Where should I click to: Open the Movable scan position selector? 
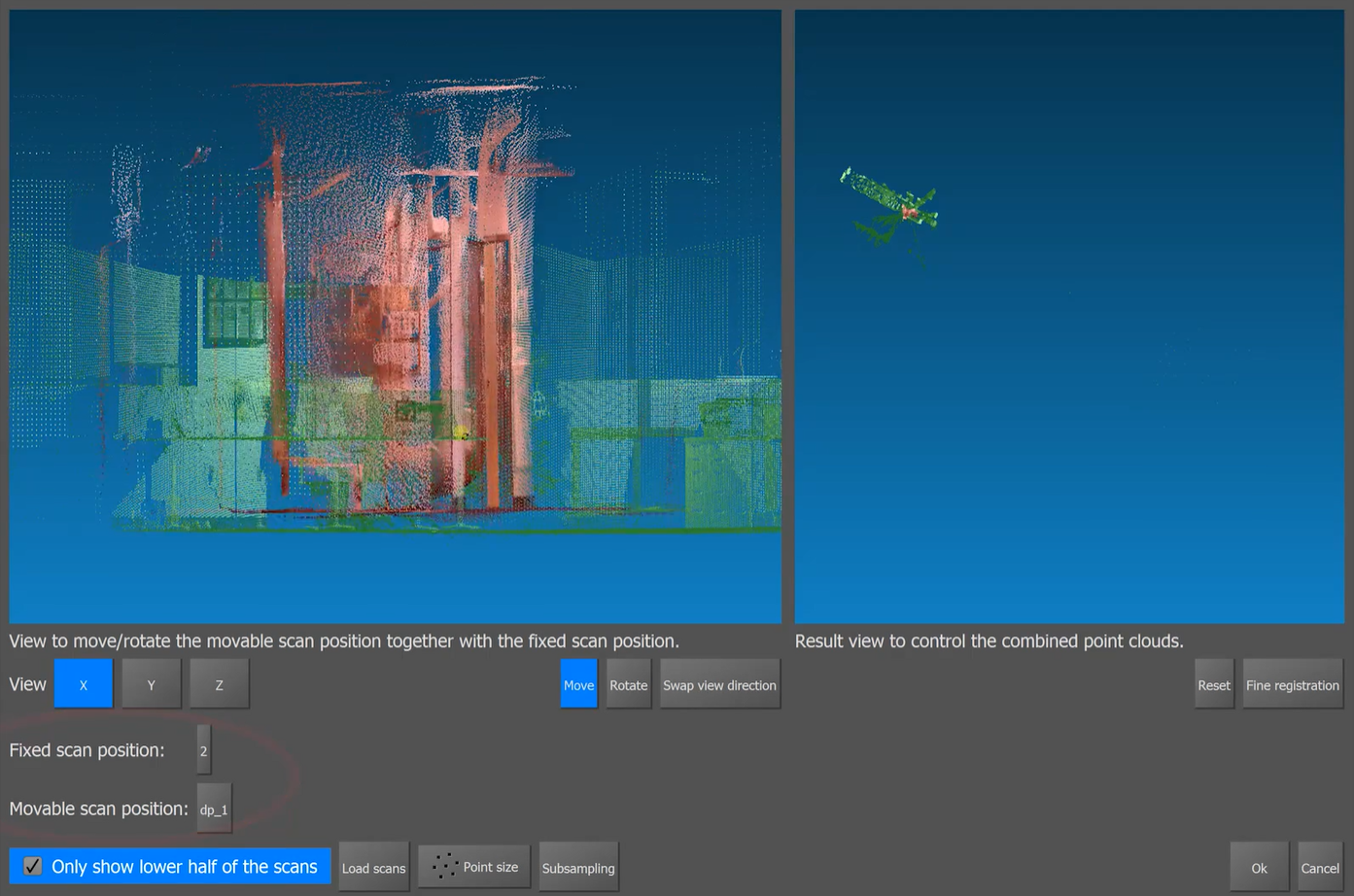point(214,808)
